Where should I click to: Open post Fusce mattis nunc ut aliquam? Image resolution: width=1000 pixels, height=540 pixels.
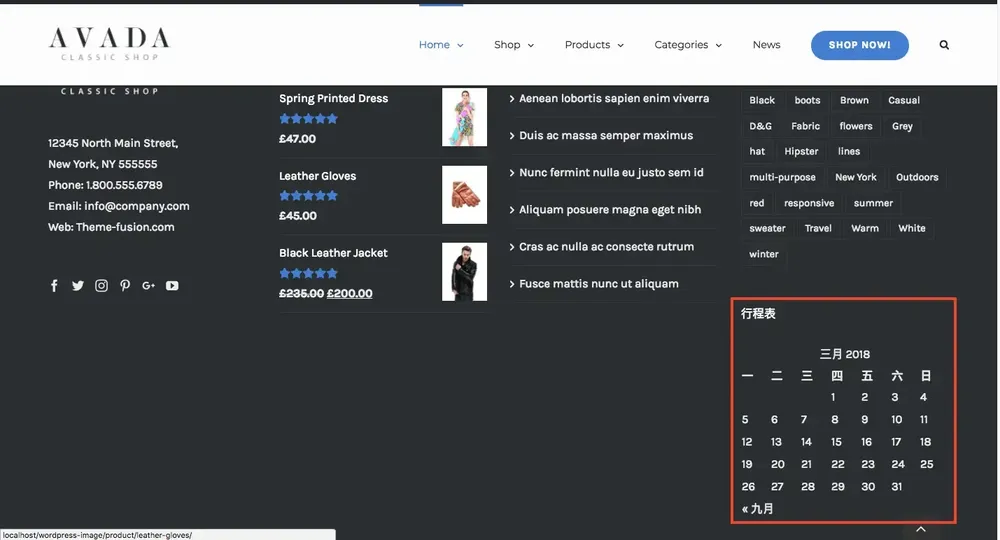[x=598, y=284]
